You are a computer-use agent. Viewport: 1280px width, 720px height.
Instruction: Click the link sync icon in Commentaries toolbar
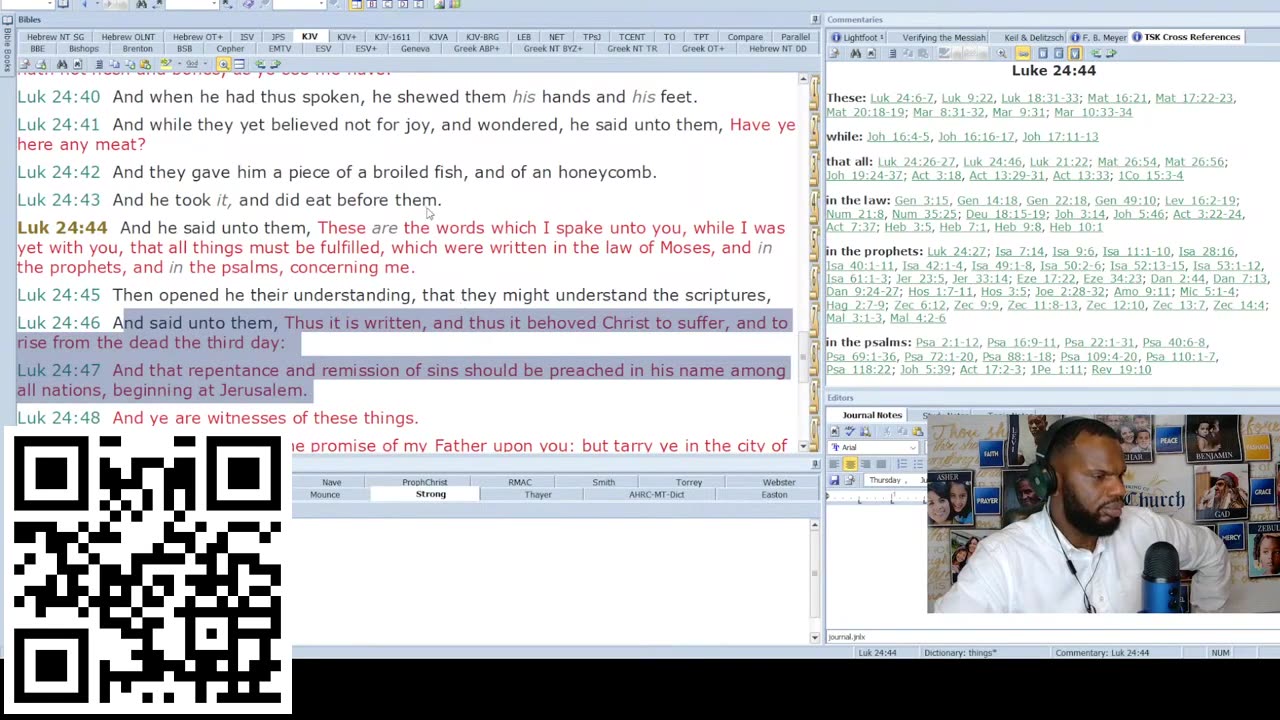1023,53
